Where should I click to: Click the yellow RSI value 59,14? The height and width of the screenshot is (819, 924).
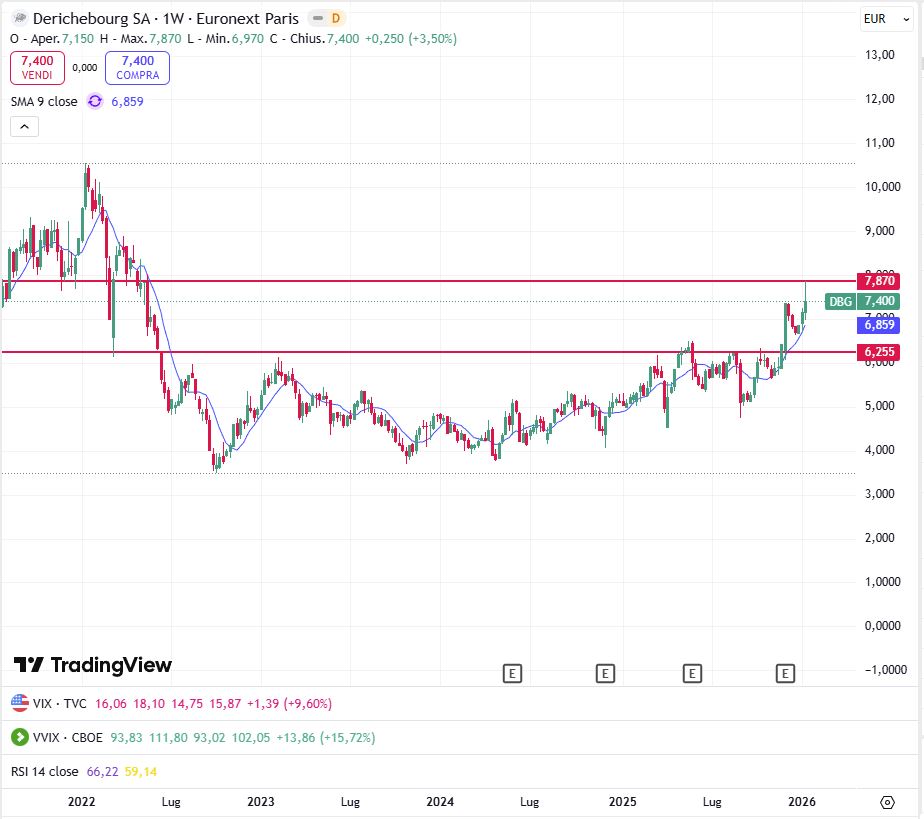tap(141, 772)
